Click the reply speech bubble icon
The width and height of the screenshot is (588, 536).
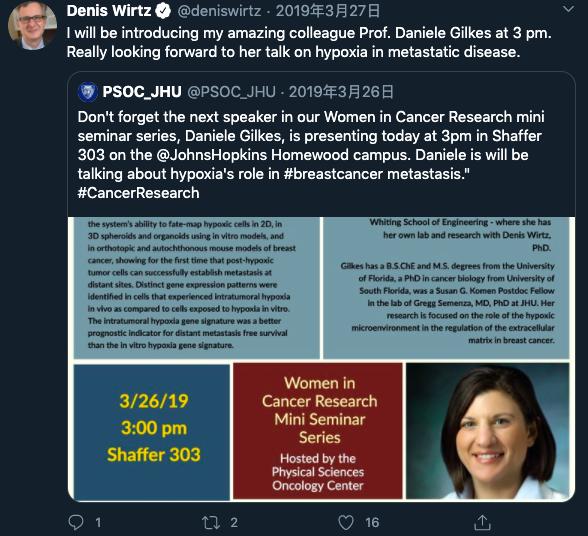[x=76, y=522]
